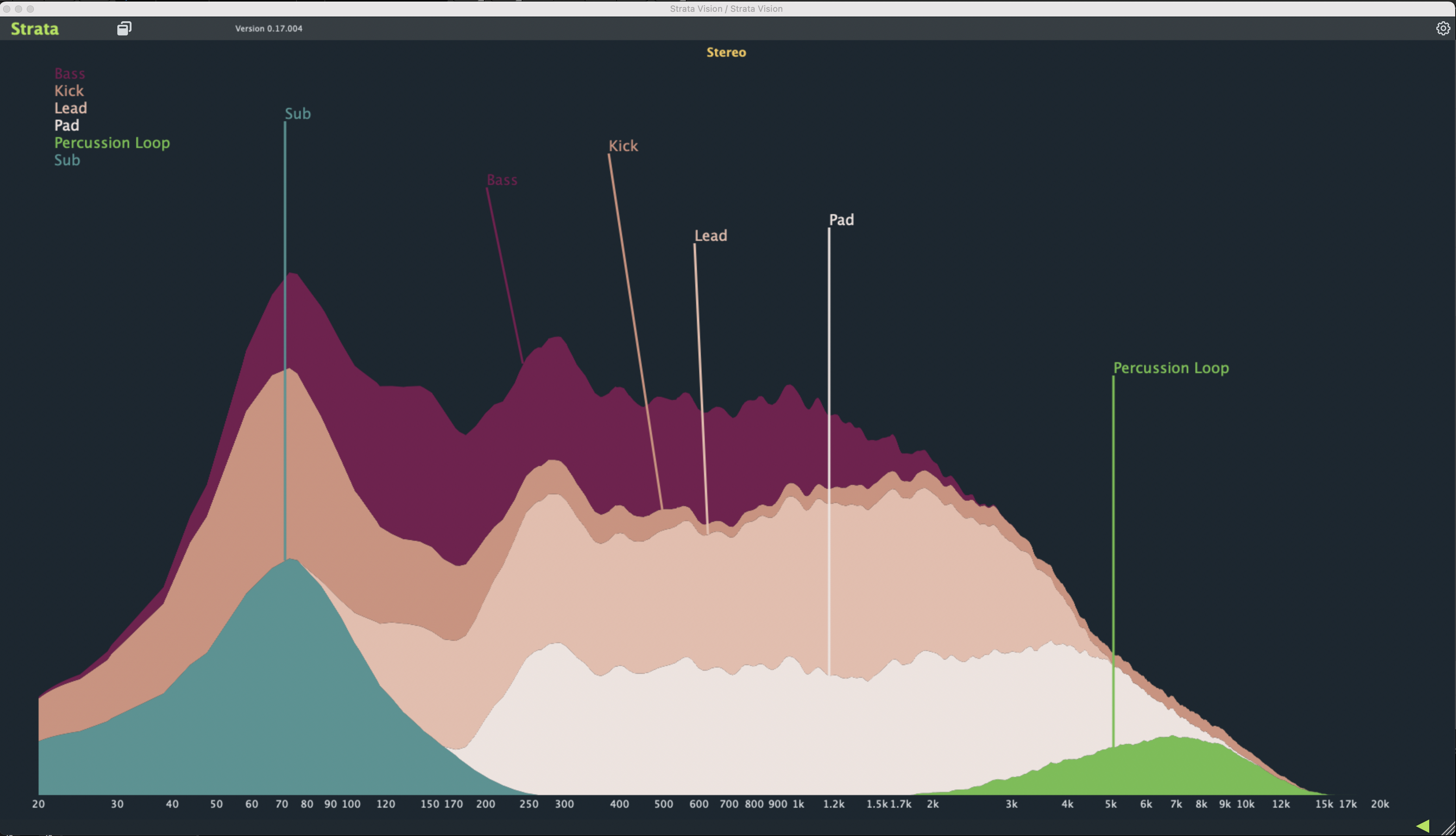Screen dimensions: 1456x836
Task: Click the Sub spectrum marker label
Action: tap(298, 114)
